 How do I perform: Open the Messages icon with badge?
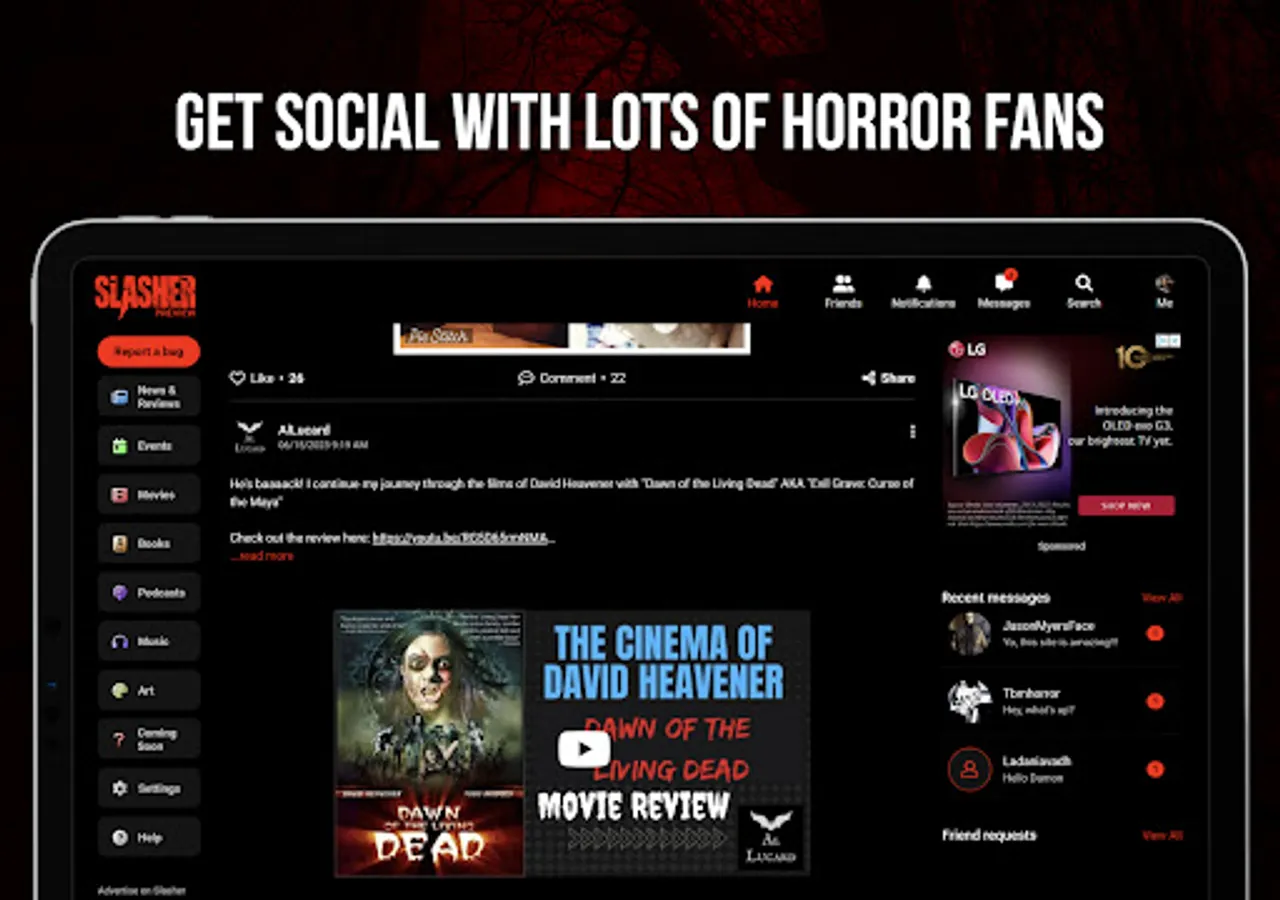click(x=1004, y=283)
